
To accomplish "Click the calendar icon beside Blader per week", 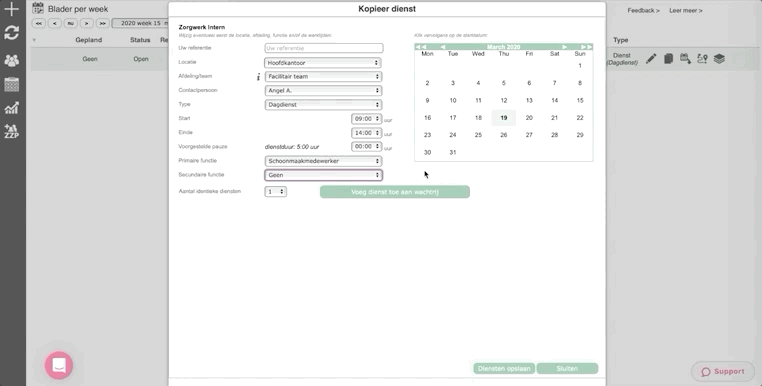I will click(38, 8).
